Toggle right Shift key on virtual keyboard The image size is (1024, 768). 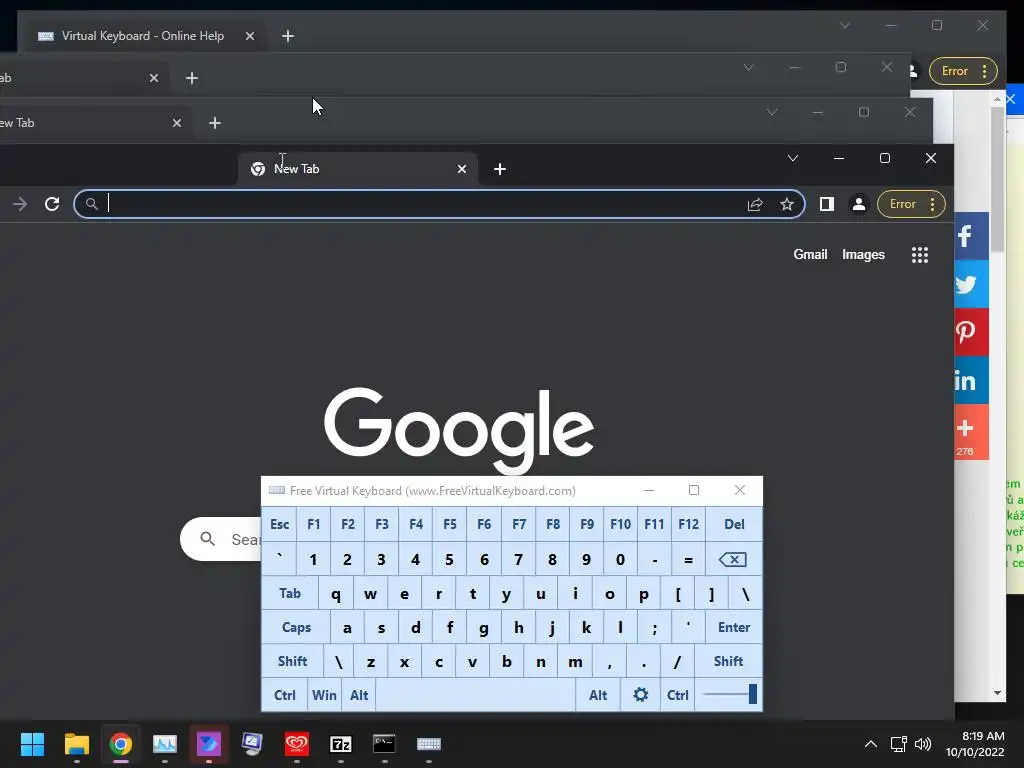pyautogui.click(x=728, y=662)
